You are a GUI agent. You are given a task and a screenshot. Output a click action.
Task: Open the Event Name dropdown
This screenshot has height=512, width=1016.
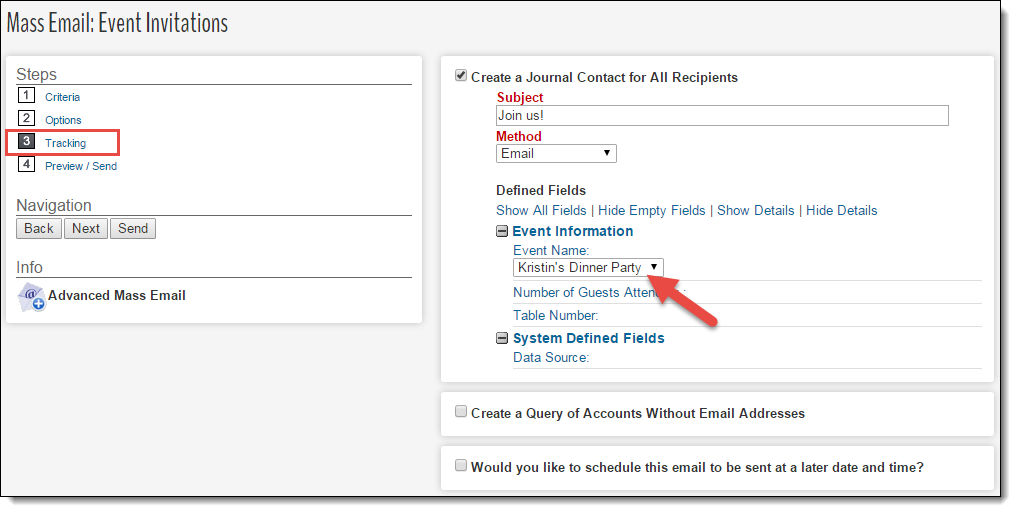[x=588, y=267]
